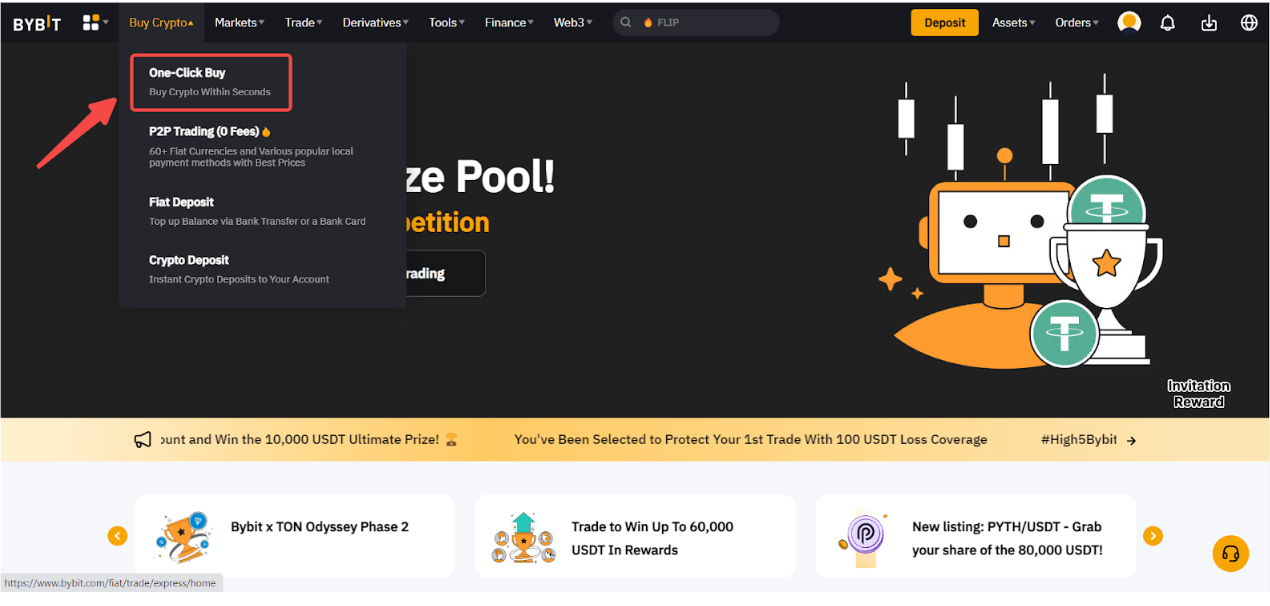The image size is (1270, 606).
Task: Expand the Markets dropdown
Action: click(x=239, y=22)
